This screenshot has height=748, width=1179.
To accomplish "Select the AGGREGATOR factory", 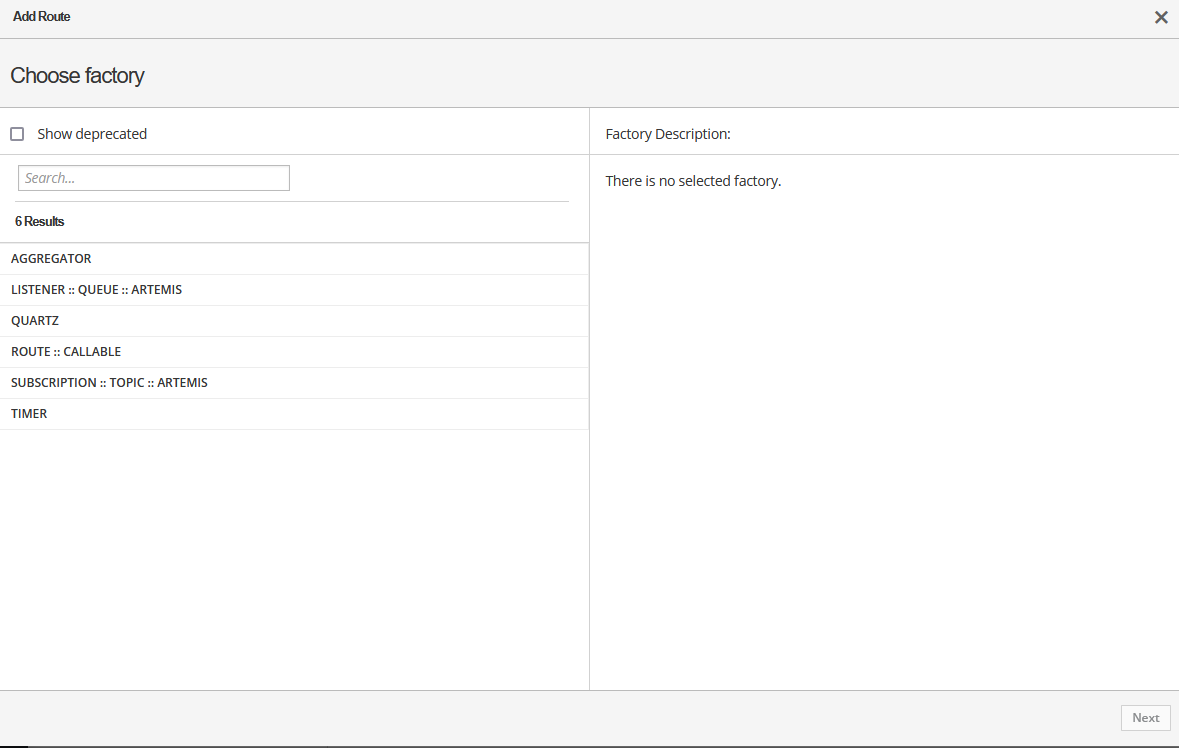I will [51, 259].
